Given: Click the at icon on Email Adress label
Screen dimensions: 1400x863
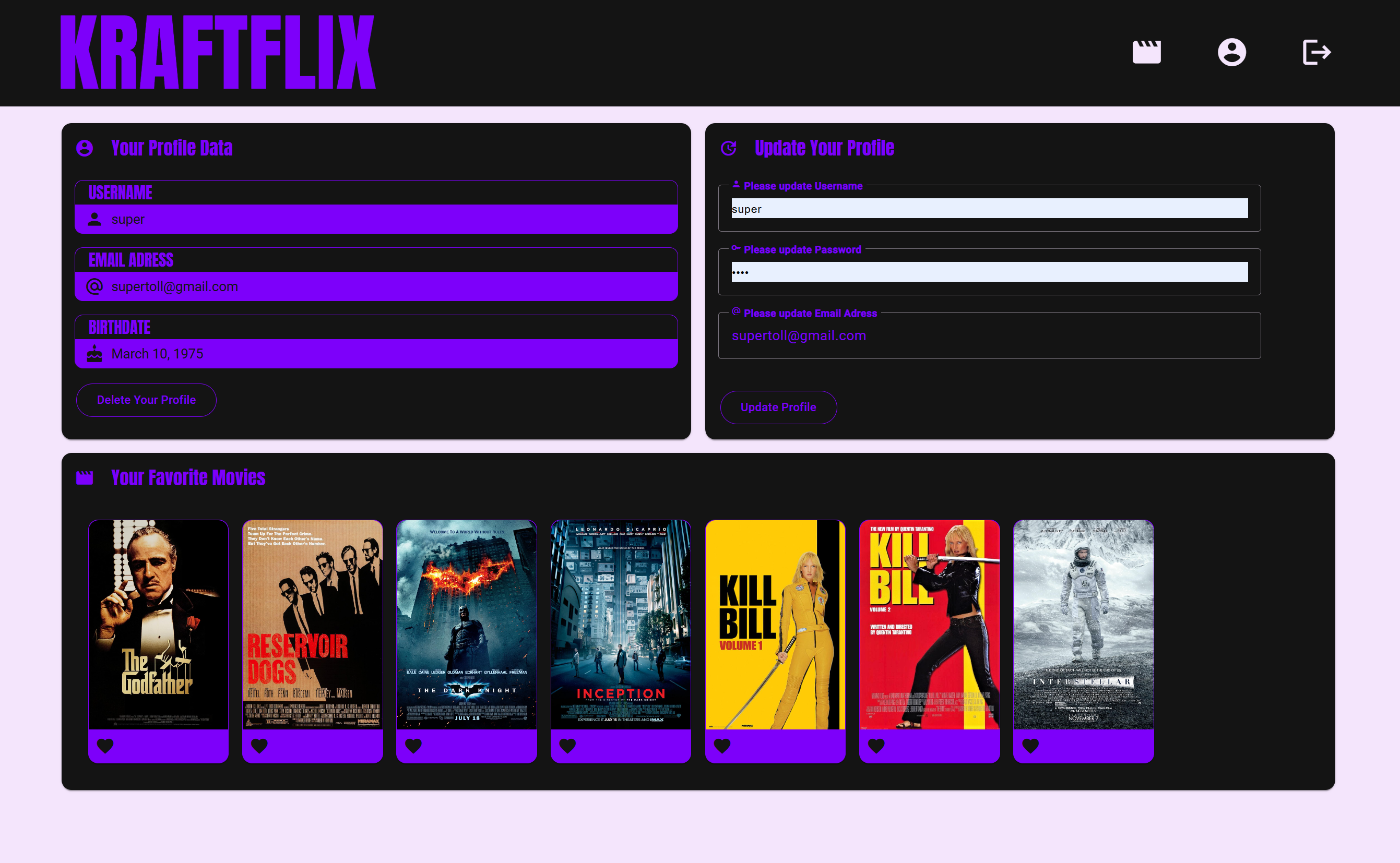Looking at the screenshot, I should (x=736, y=311).
